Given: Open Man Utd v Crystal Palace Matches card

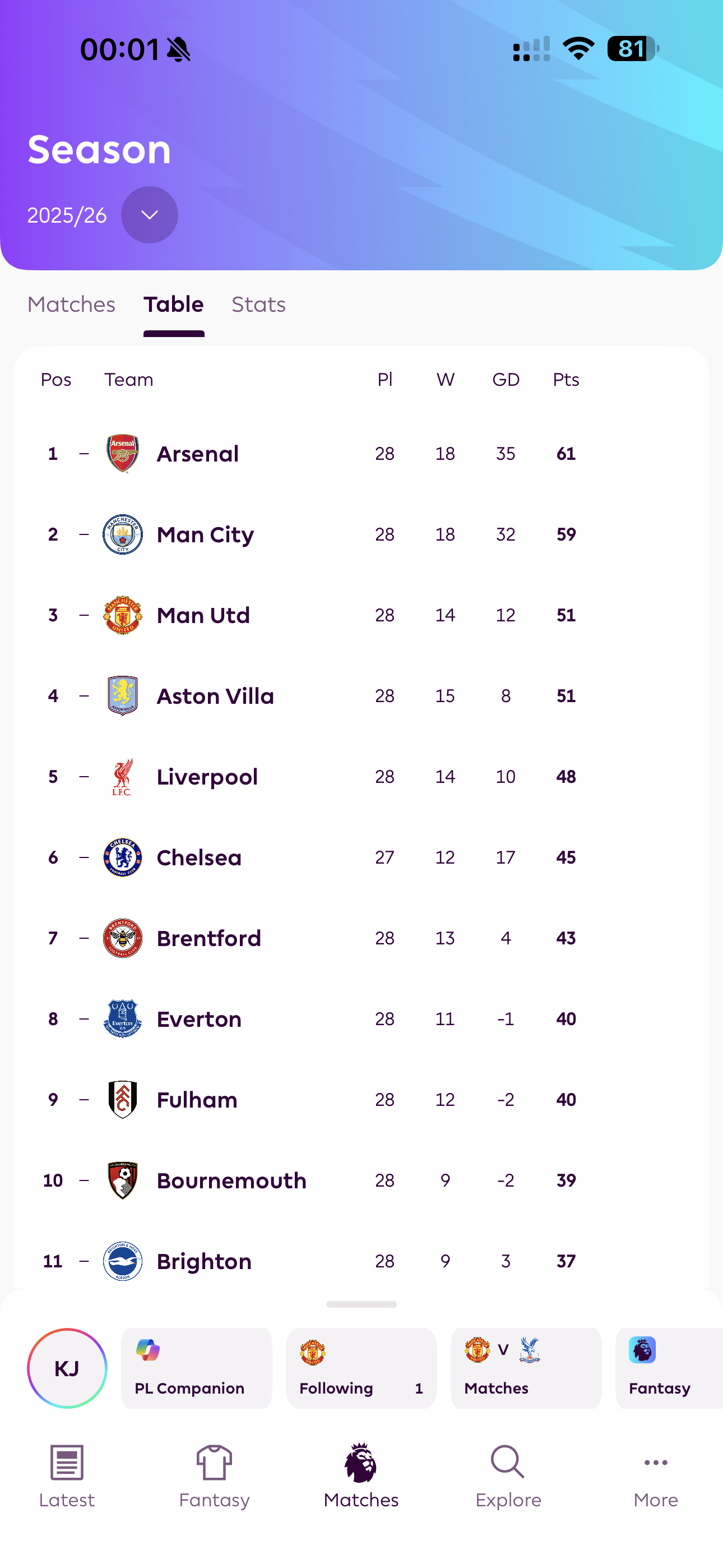Looking at the screenshot, I should [x=526, y=1368].
